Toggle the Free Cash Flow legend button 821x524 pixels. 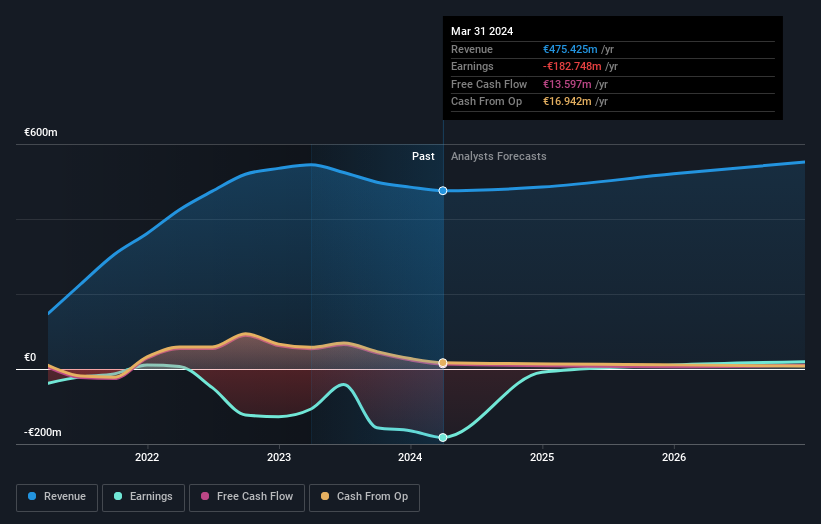[x=247, y=497]
